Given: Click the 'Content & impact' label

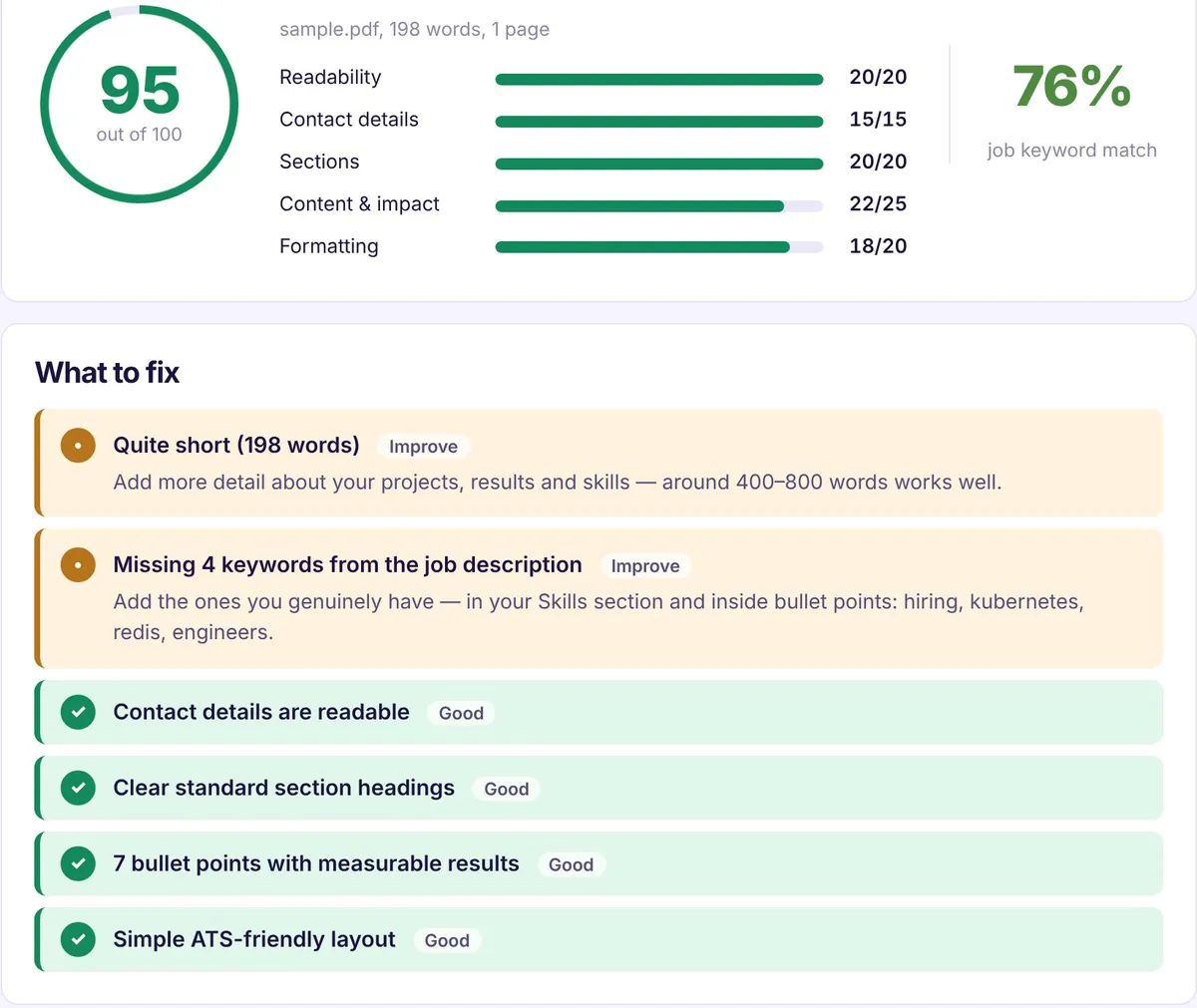Looking at the screenshot, I should point(359,203).
